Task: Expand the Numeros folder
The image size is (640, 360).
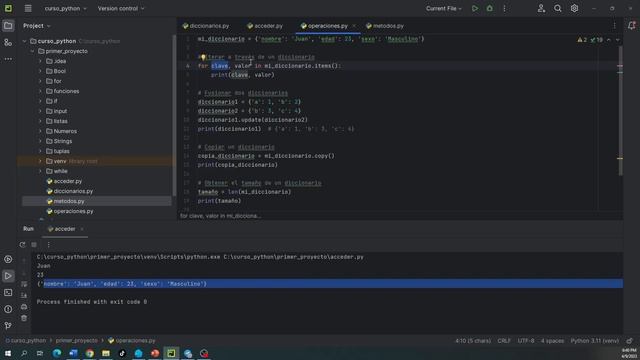Action: pyautogui.click(x=40, y=131)
